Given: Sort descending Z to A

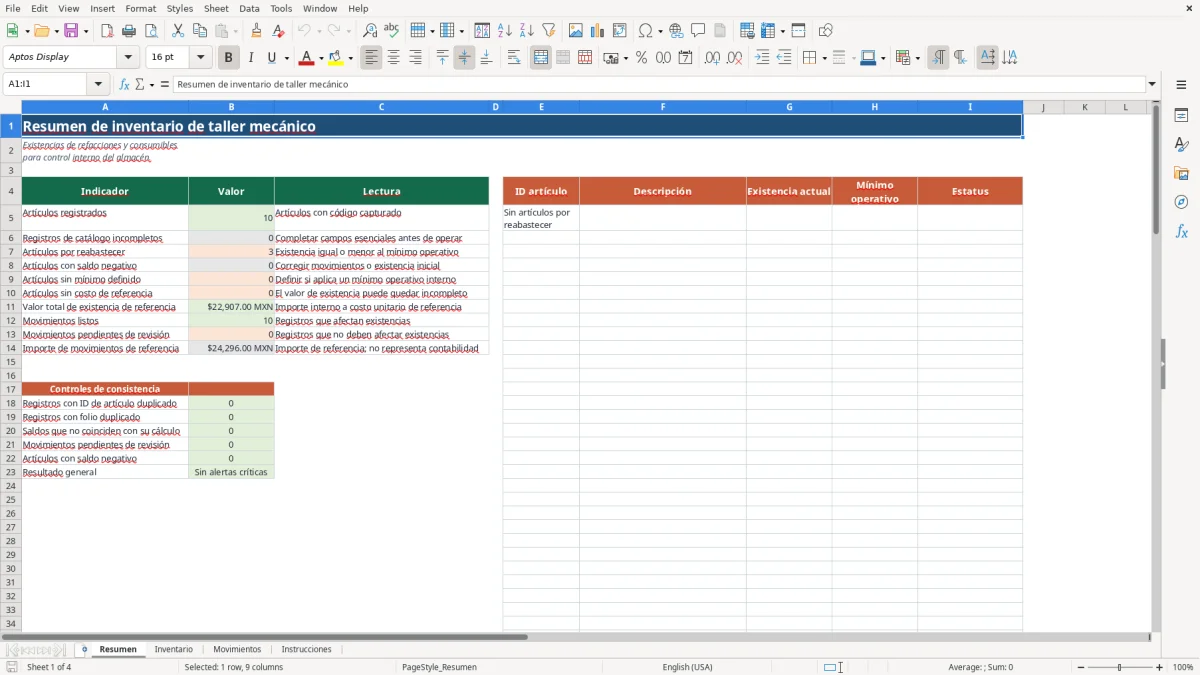Looking at the screenshot, I should pos(527,31).
